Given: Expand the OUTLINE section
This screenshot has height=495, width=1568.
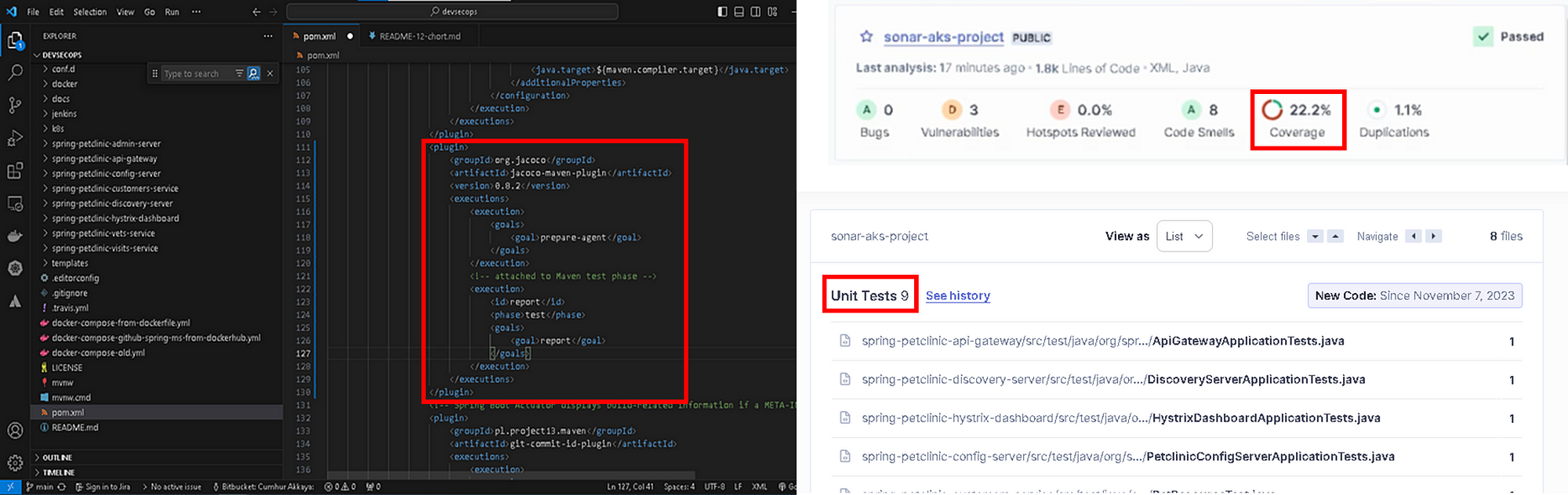Looking at the screenshot, I should (57, 457).
